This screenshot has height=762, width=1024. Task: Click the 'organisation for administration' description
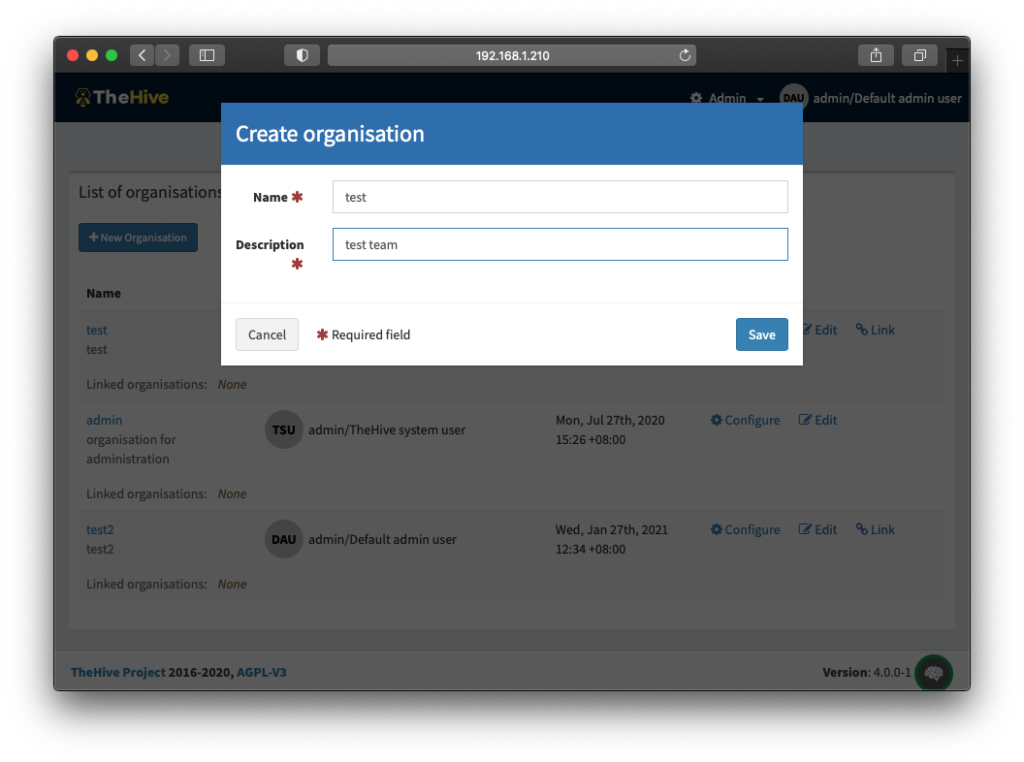[131, 449]
